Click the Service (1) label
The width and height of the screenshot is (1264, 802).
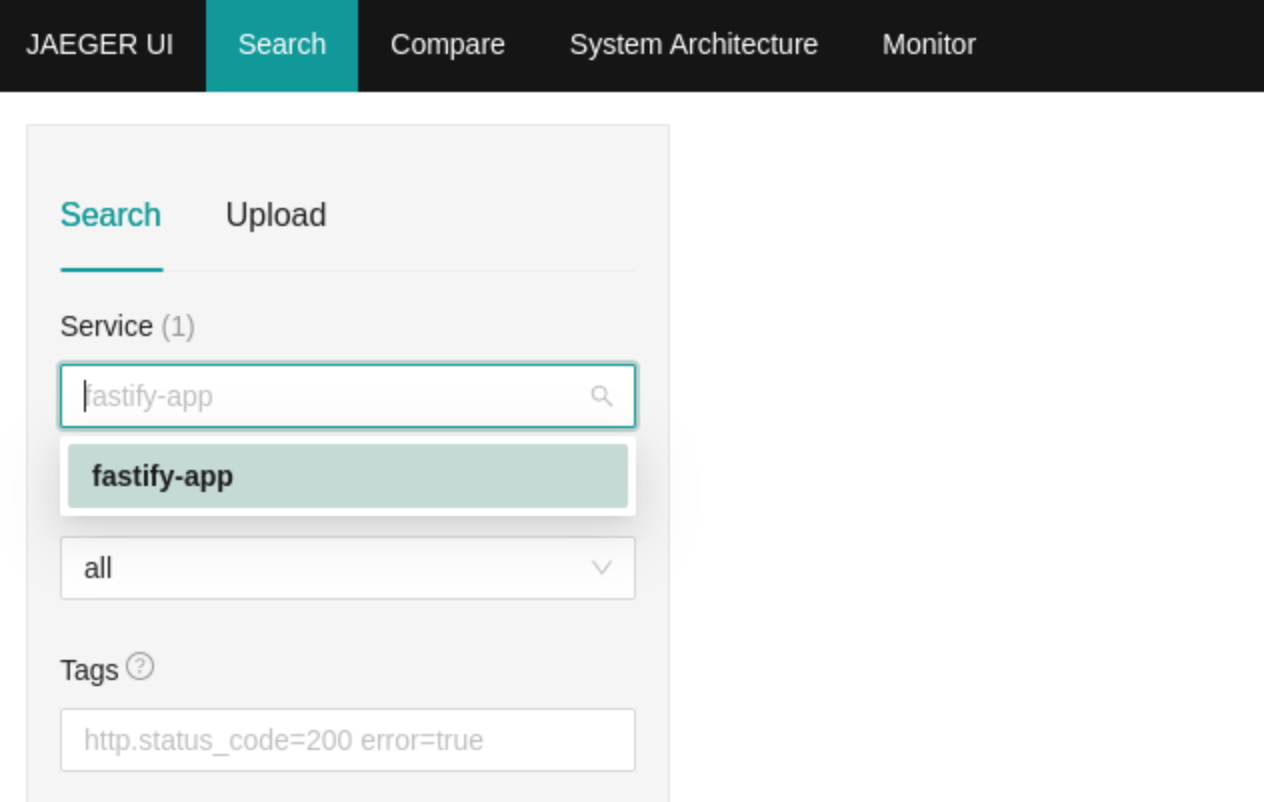[127, 327]
